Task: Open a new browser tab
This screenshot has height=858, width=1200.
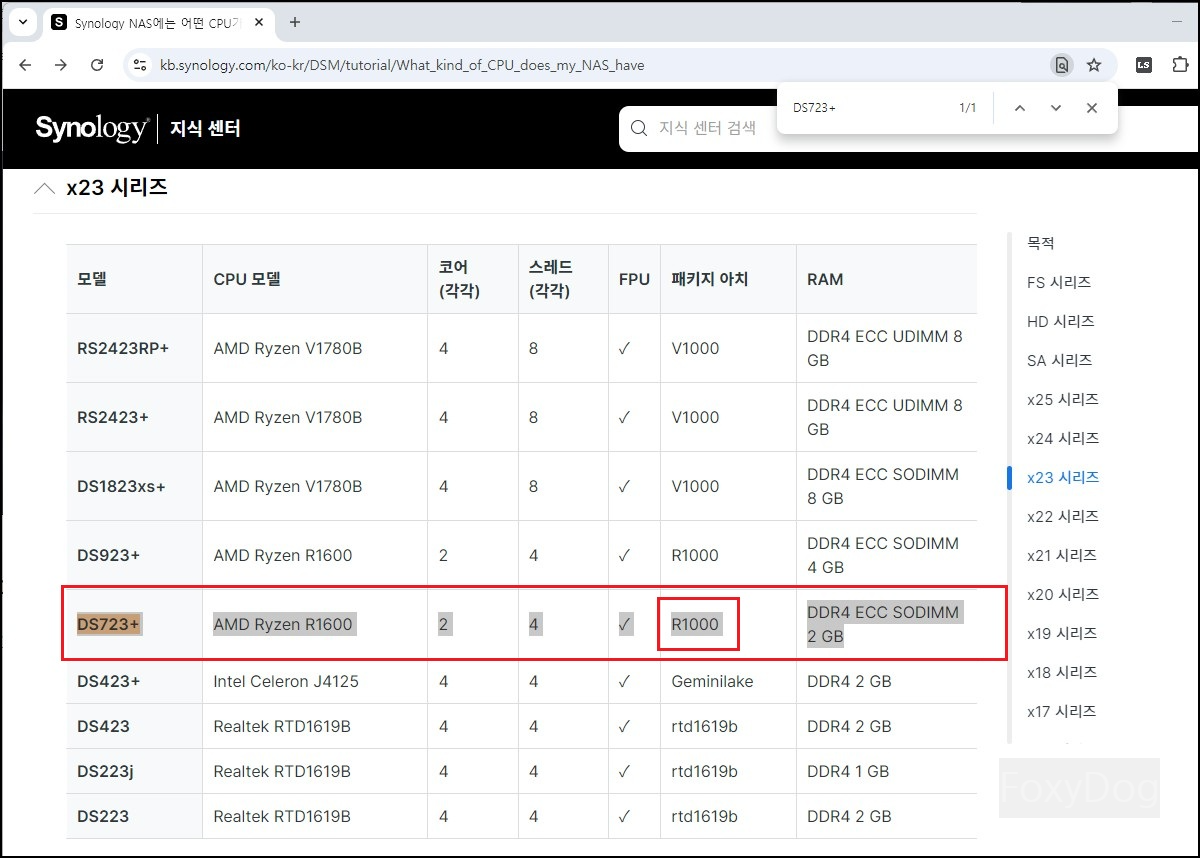Action: 294,22
